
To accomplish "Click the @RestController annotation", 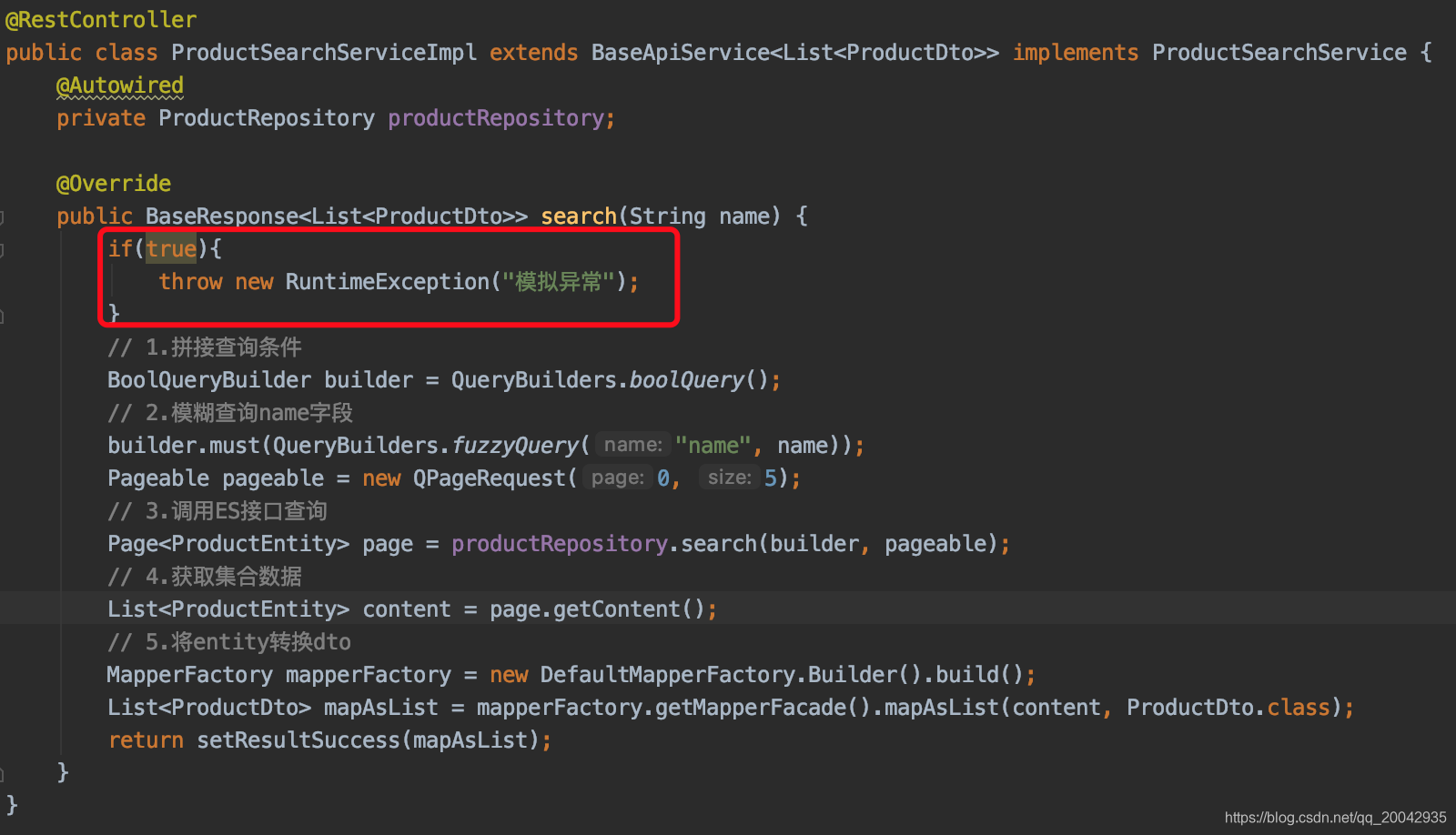I will (101, 20).
